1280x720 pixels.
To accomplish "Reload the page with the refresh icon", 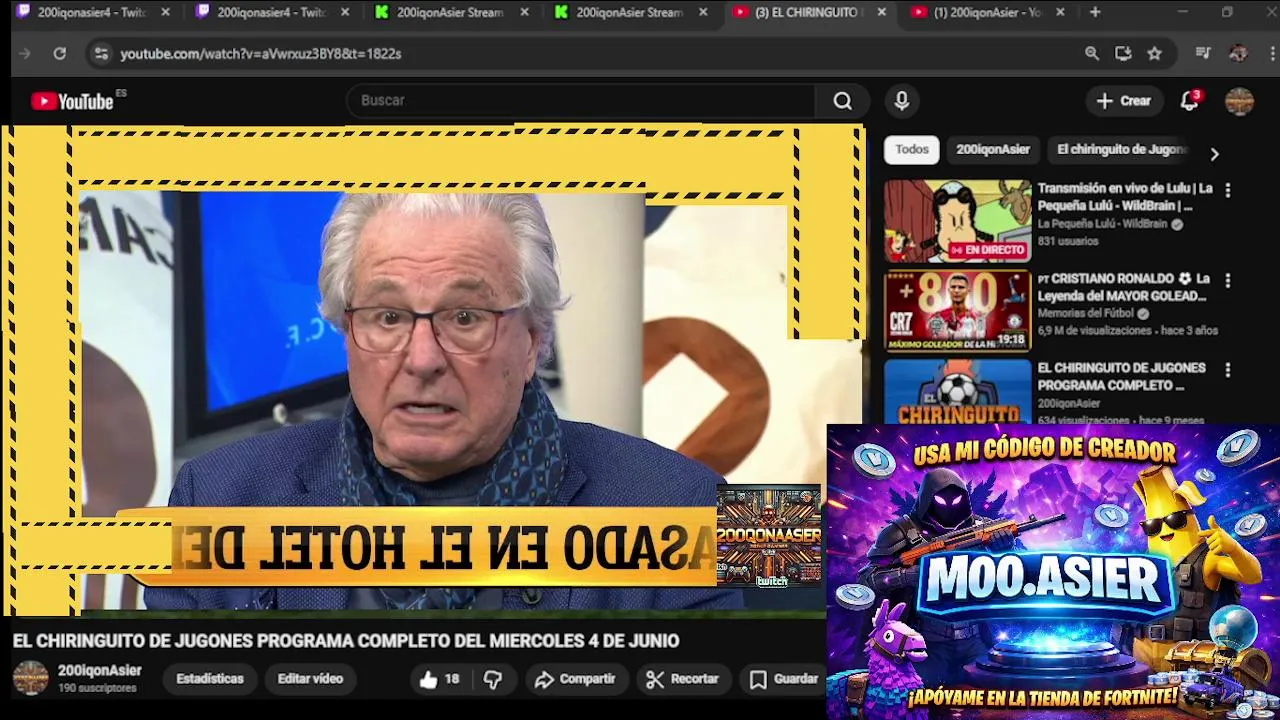I will click(60, 54).
